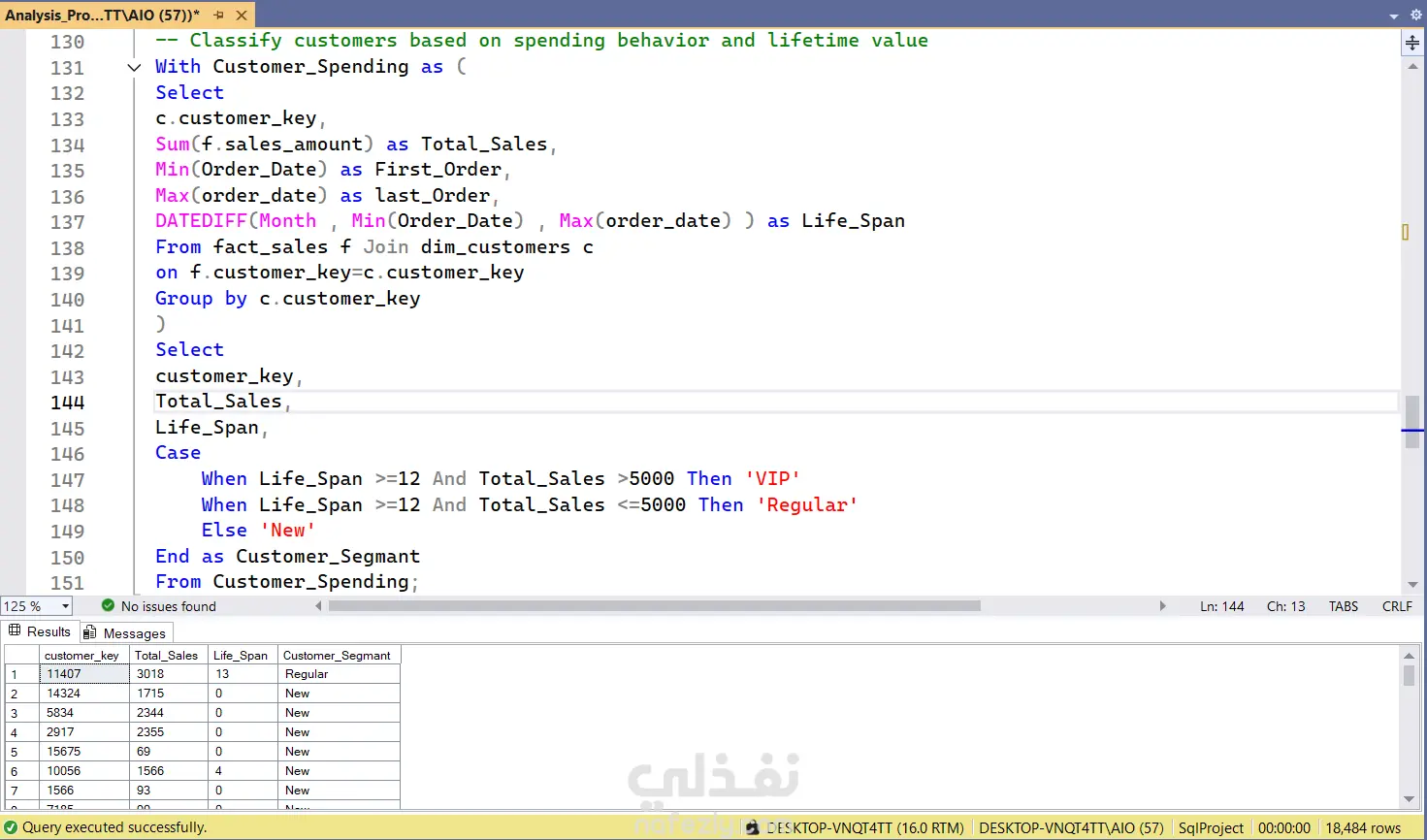
Task: Click cell 5834 in customer_key column
Action: click(83, 713)
